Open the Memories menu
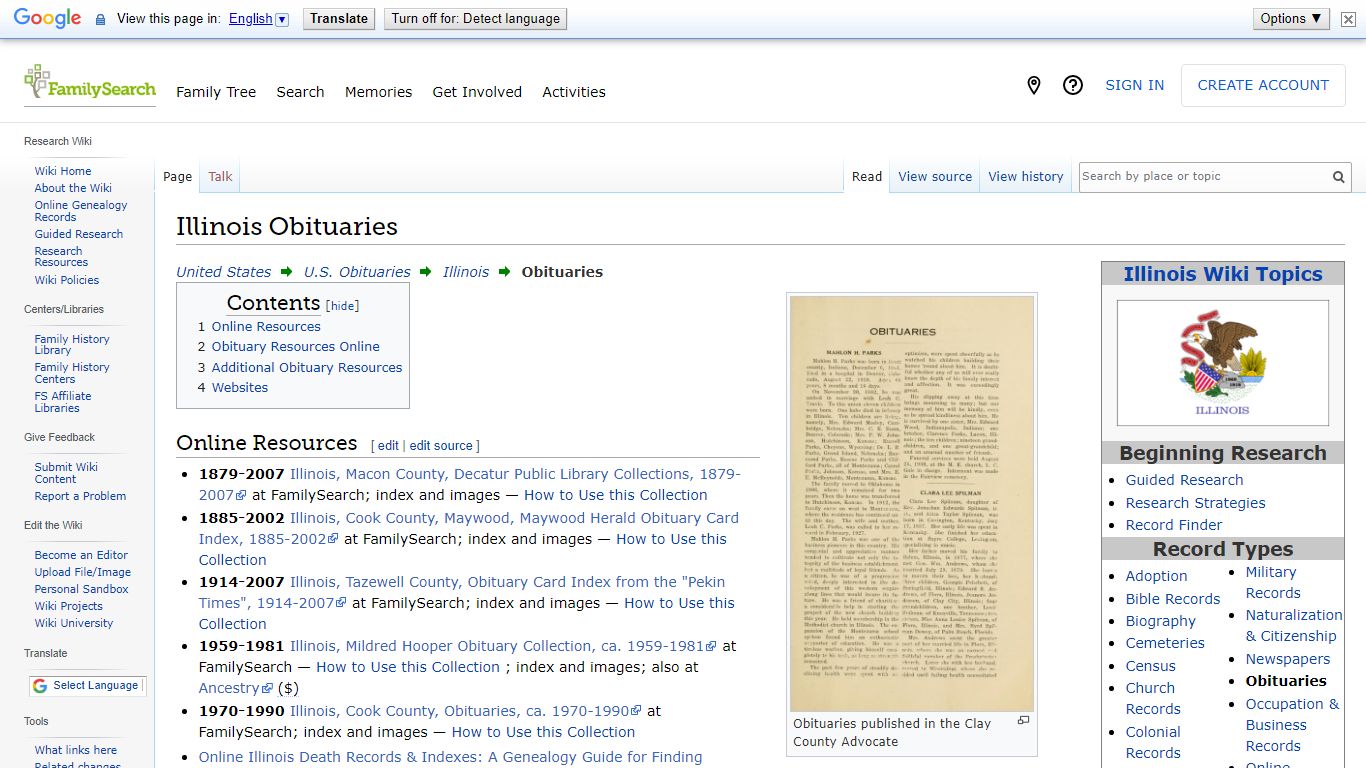Viewport: 1366px width, 768px height. pos(378,92)
